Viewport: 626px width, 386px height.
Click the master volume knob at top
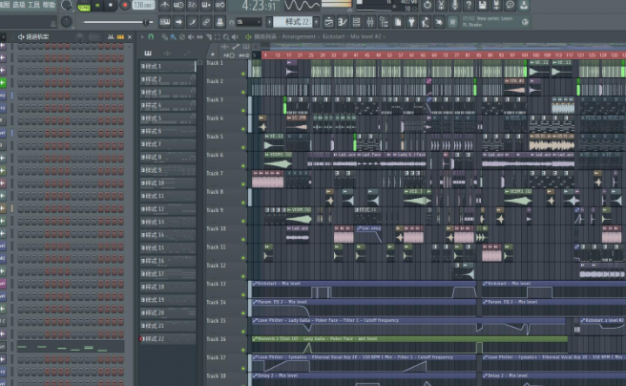[x=66, y=5]
